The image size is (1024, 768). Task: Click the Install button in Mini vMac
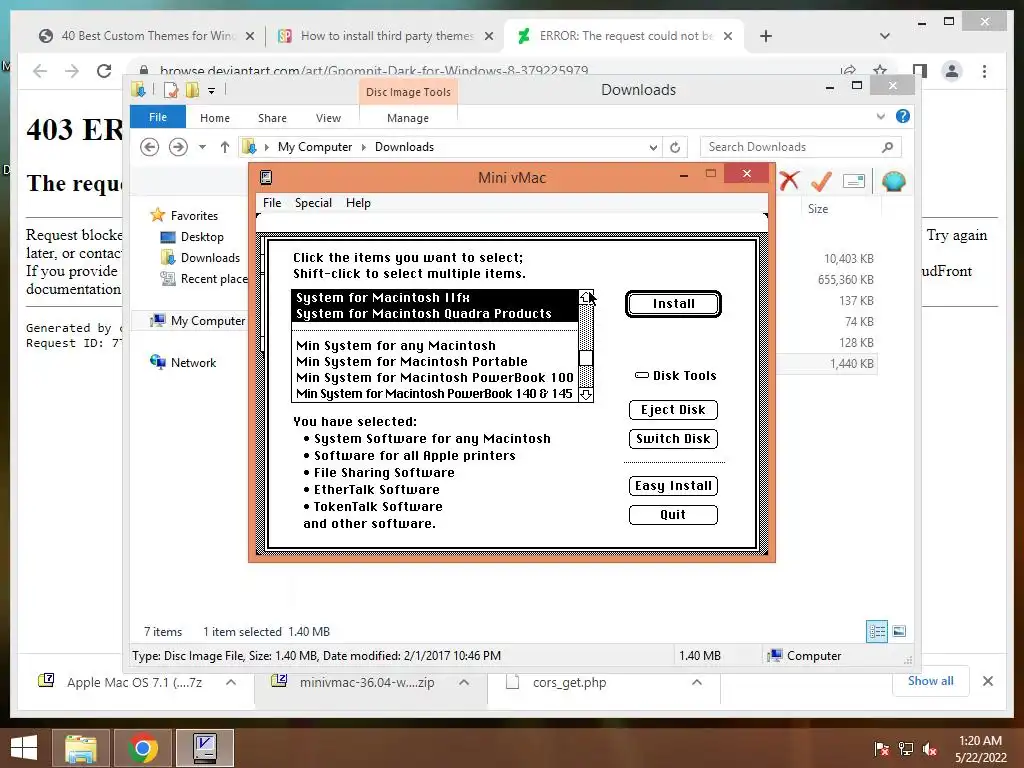673,304
